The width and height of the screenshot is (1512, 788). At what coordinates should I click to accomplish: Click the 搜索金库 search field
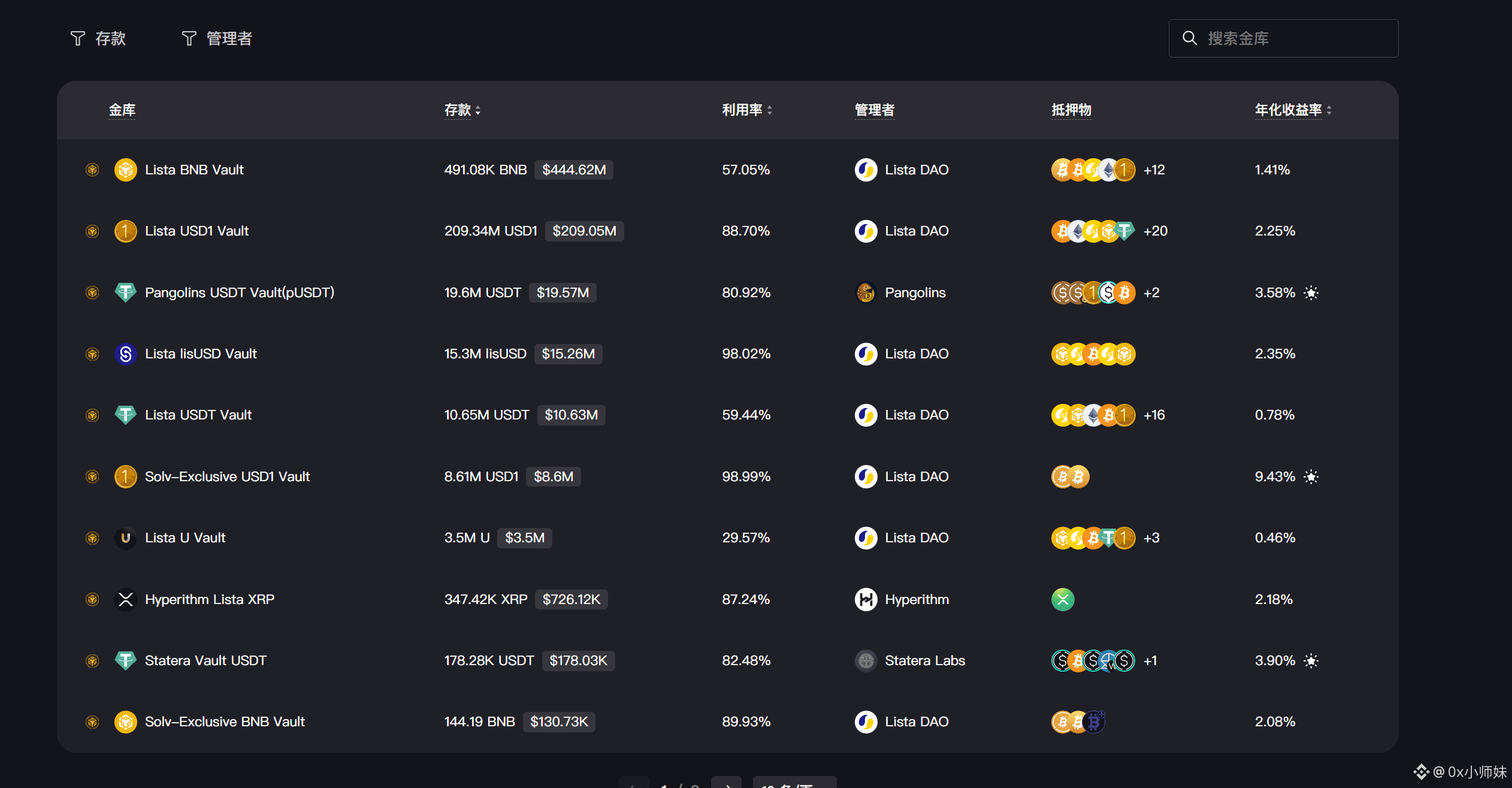point(1283,38)
